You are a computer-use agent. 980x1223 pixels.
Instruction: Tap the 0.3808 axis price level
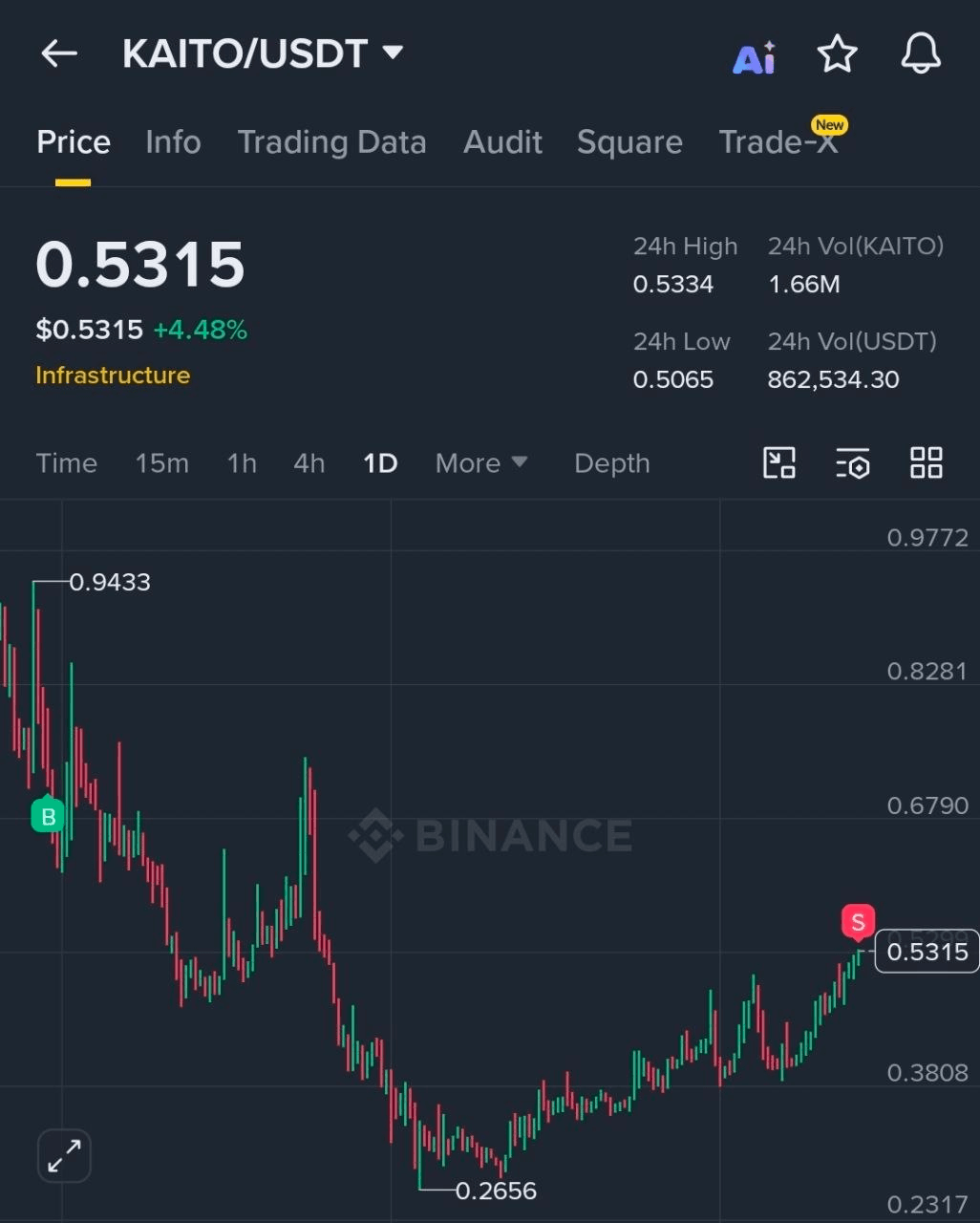(927, 1072)
